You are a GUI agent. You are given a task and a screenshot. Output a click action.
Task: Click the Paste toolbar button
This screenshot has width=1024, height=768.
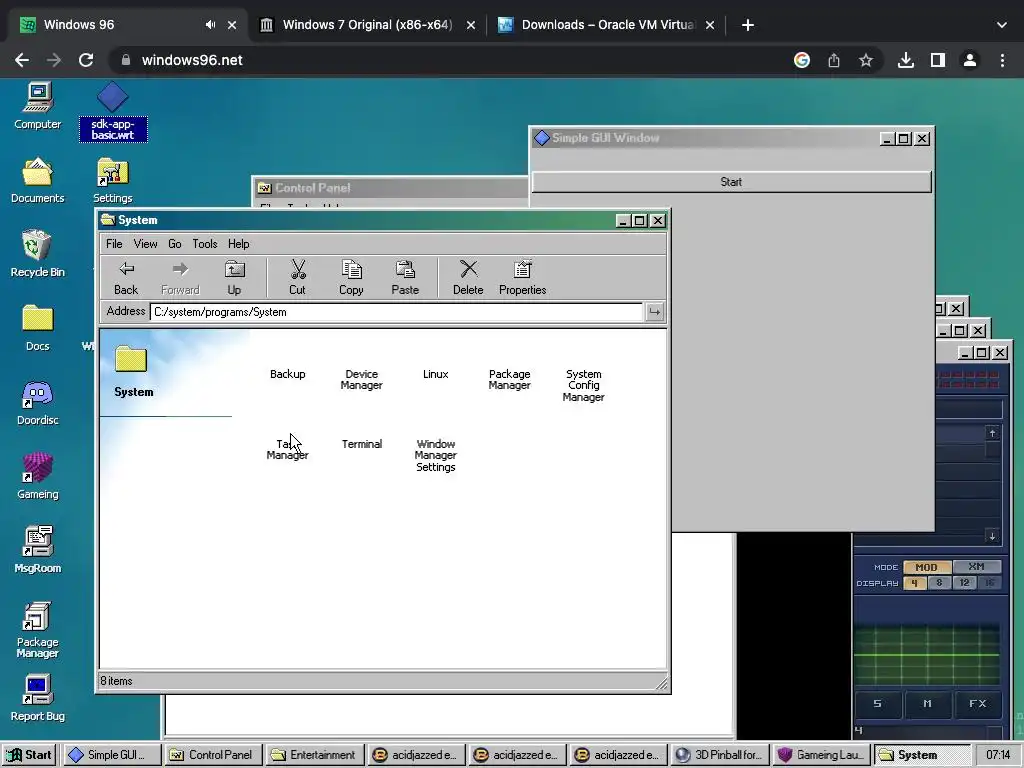(405, 278)
